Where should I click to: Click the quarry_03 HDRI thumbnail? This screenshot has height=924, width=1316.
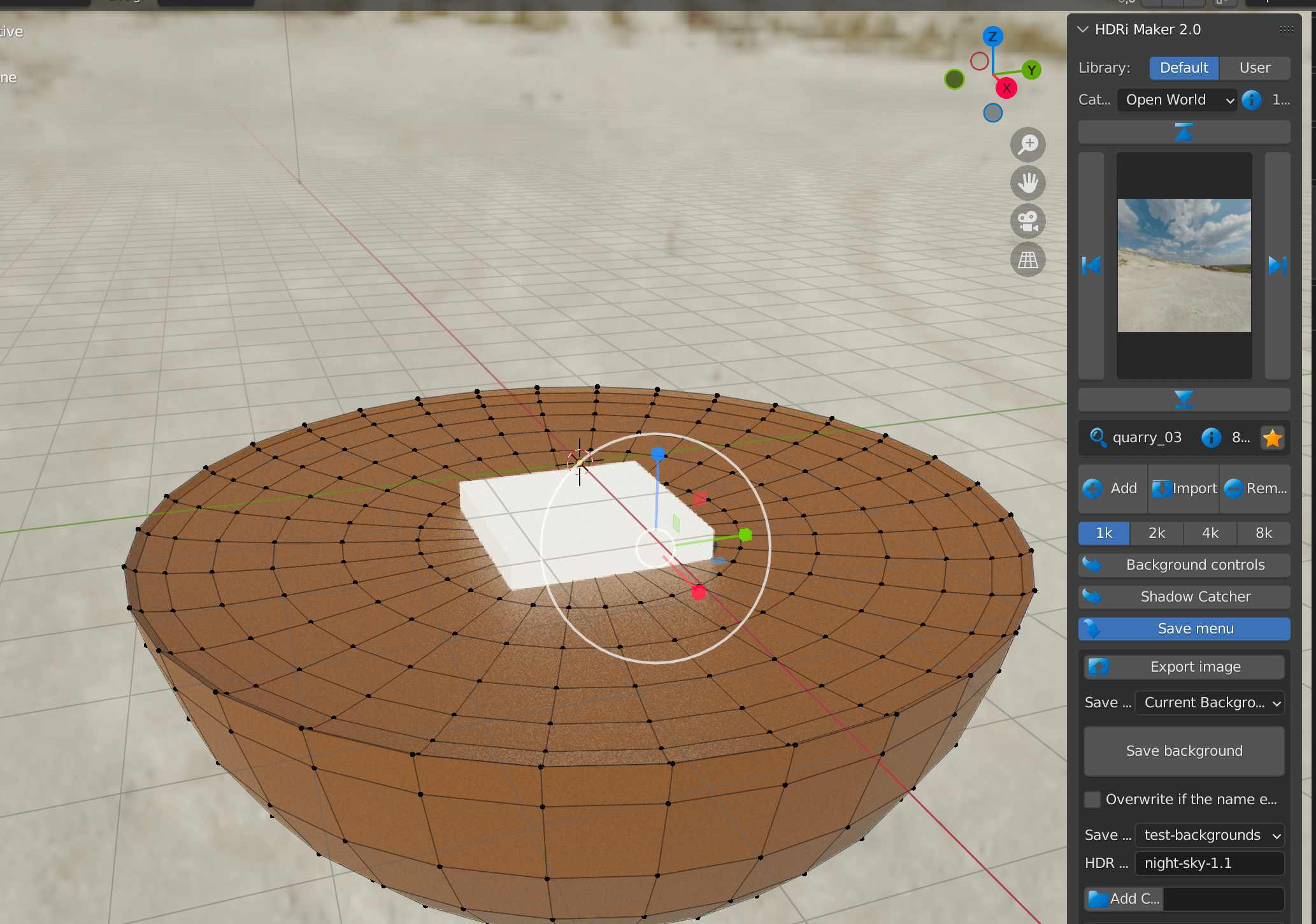[x=1183, y=265]
